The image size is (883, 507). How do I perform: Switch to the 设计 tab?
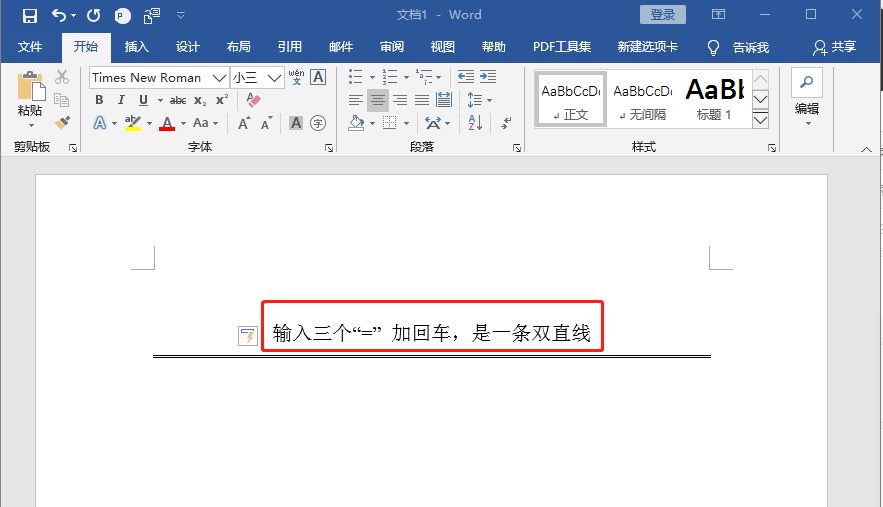(188, 47)
